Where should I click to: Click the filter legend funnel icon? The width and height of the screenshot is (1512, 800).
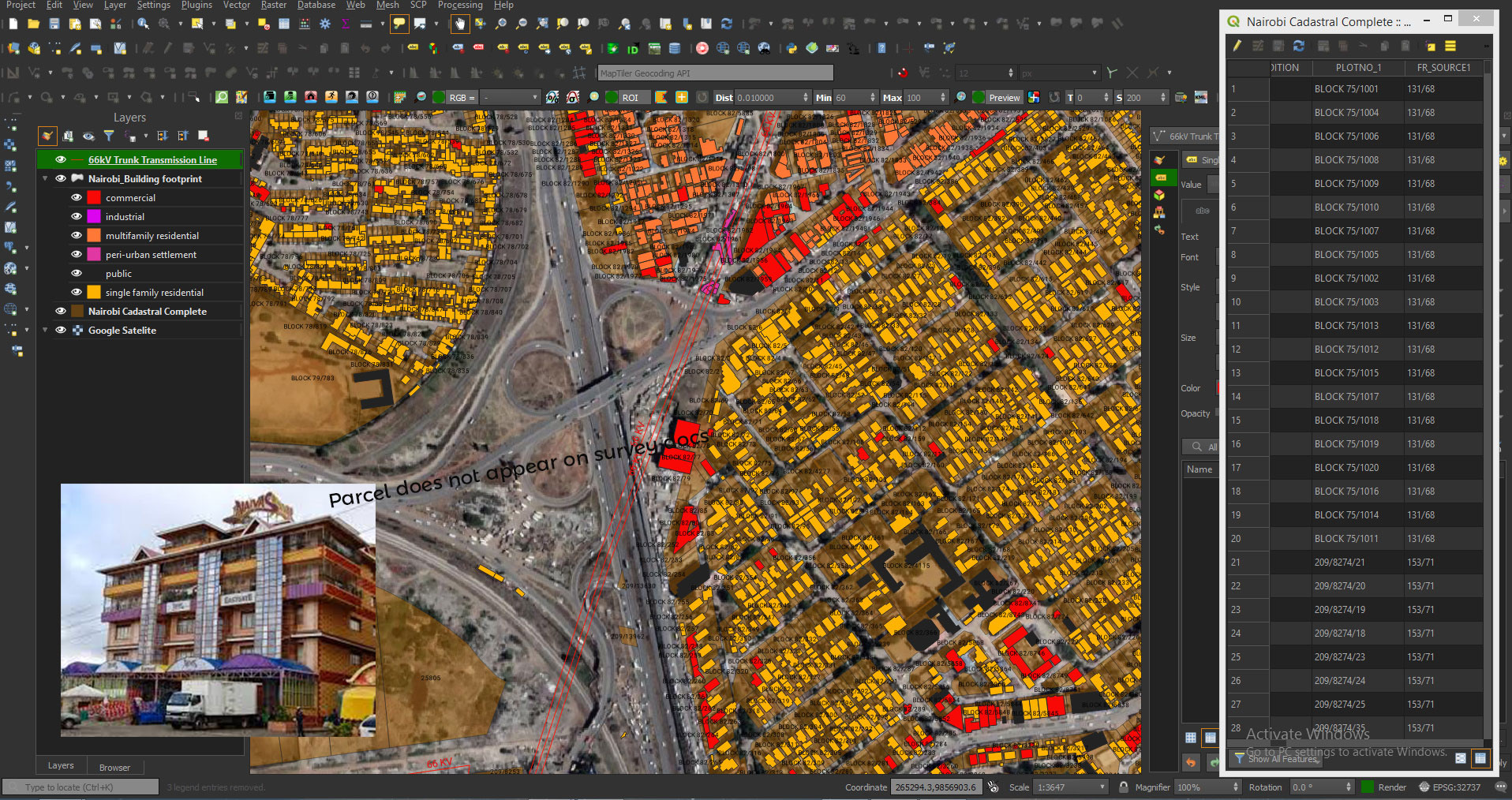click(x=109, y=136)
